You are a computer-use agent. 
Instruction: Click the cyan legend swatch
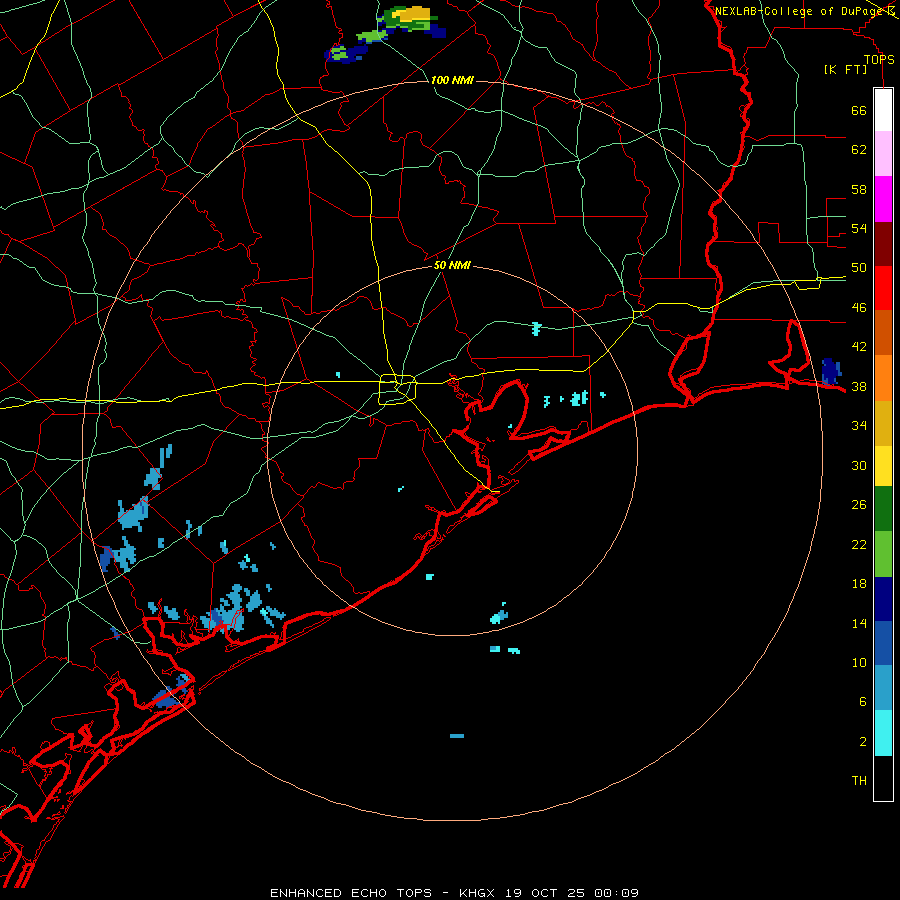click(x=883, y=733)
